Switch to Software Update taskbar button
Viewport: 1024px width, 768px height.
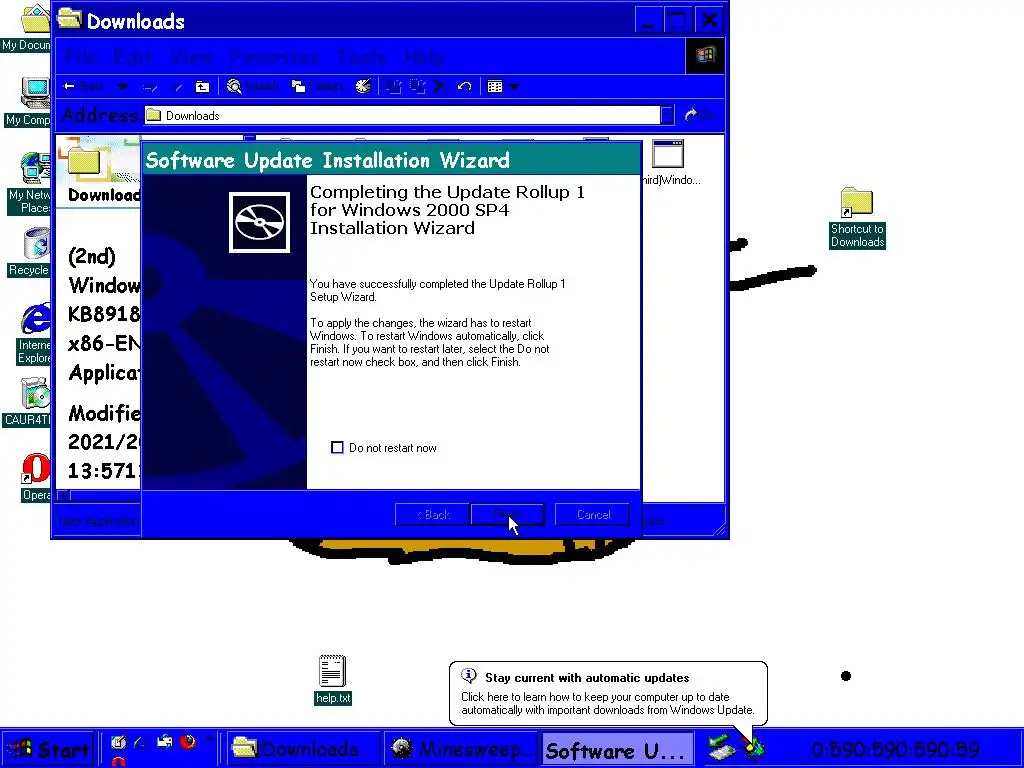(617, 750)
